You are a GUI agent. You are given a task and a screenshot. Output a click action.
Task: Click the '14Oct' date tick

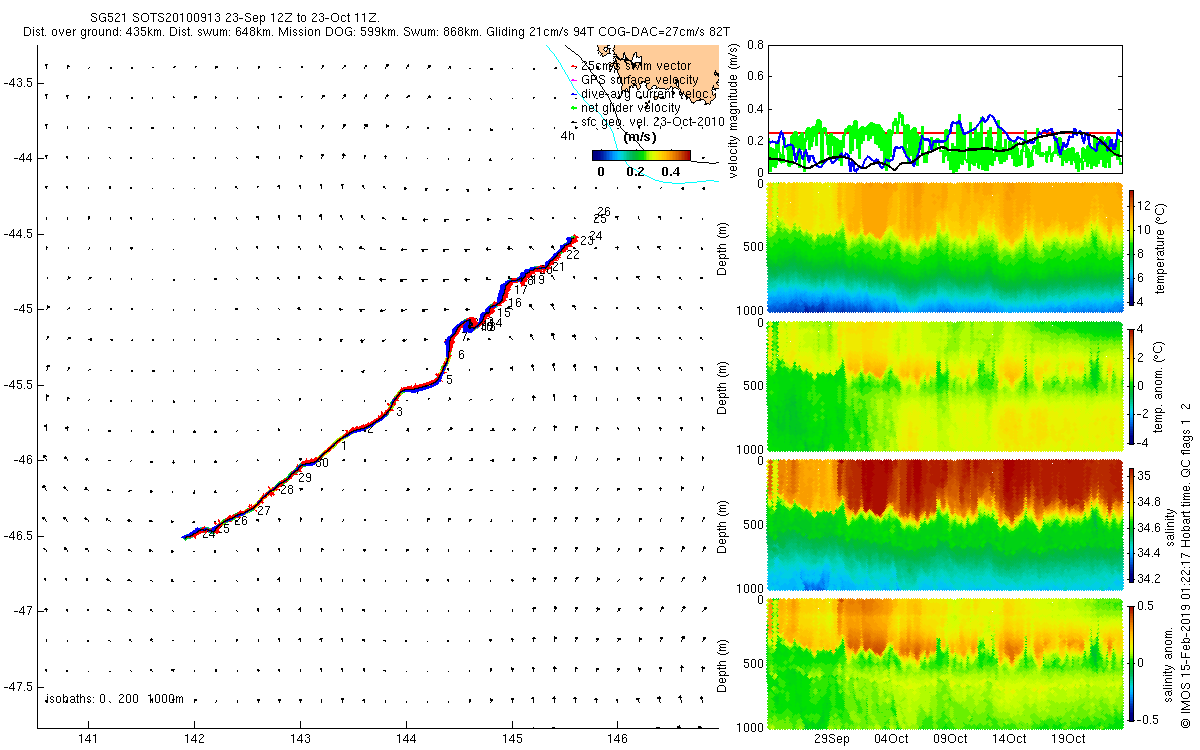(1009, 739)
